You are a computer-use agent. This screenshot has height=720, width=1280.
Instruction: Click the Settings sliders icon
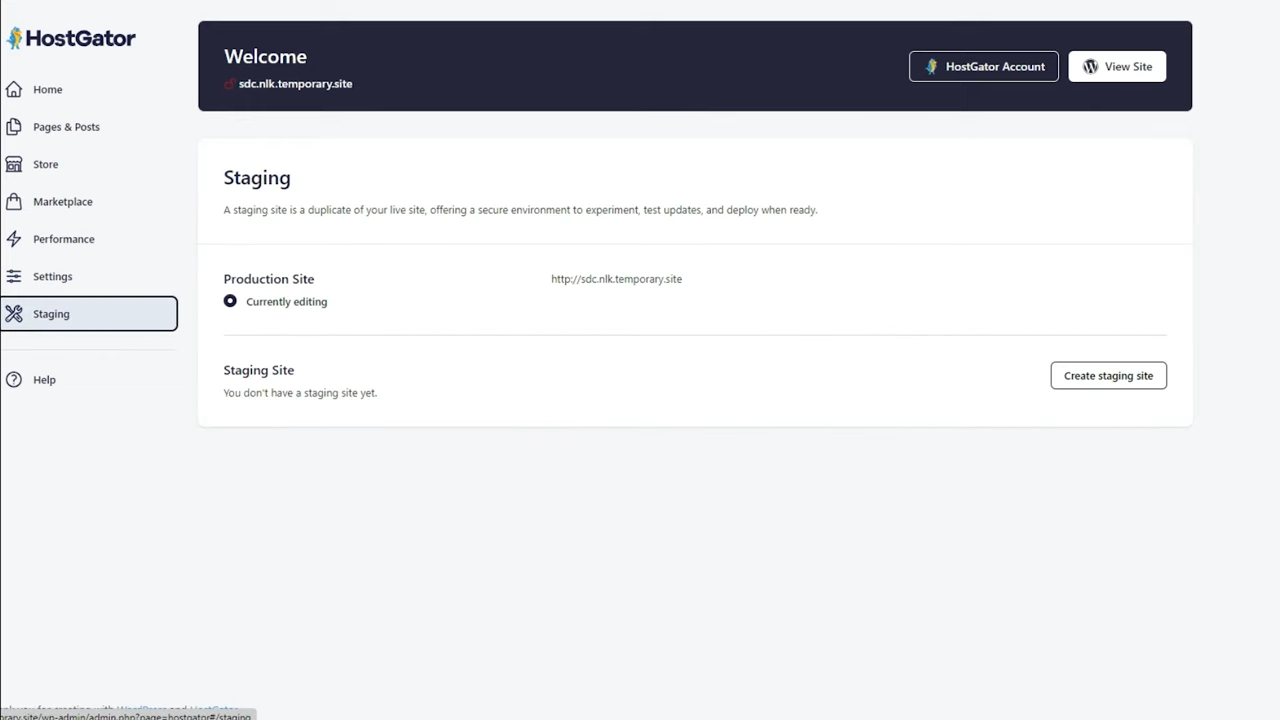point(13,276)
